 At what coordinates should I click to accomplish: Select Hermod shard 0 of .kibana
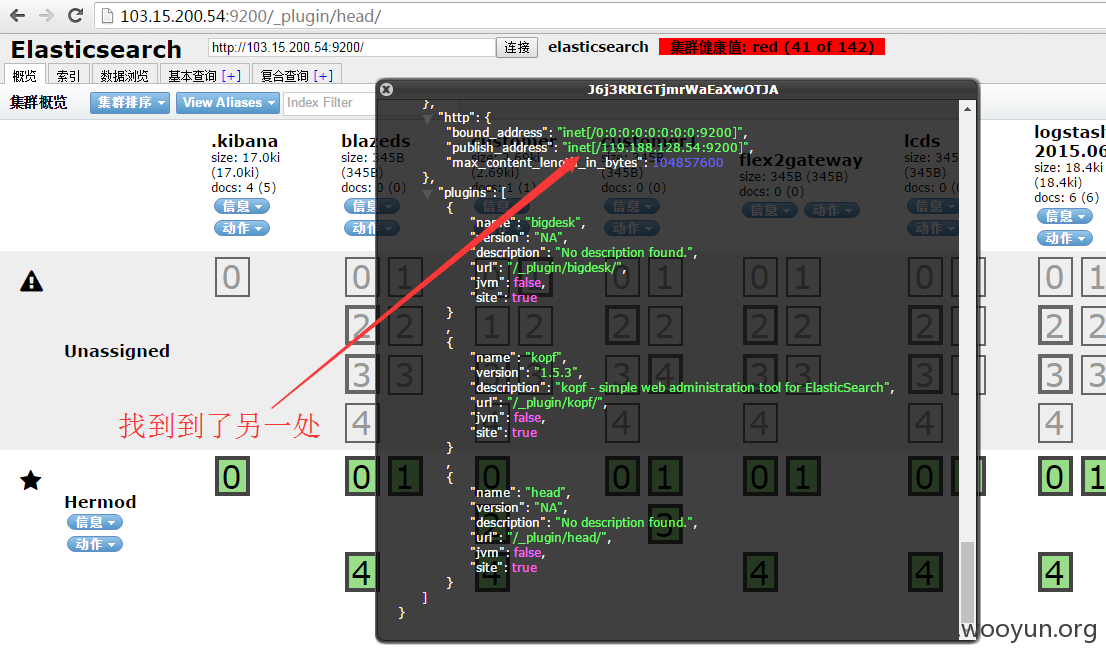232,477
